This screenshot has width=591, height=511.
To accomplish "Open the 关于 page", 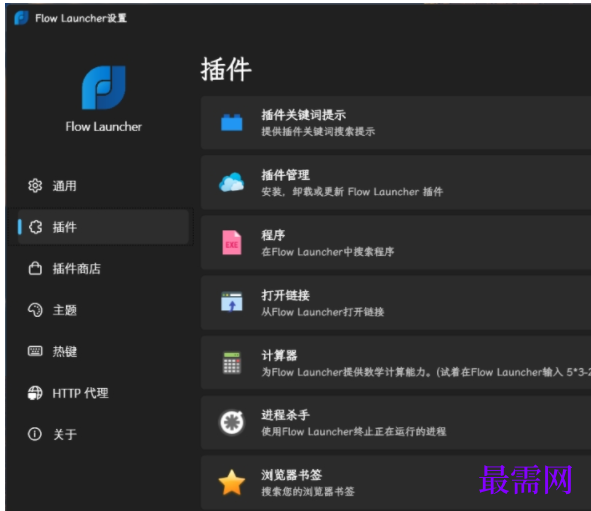I will pos(103,434).
